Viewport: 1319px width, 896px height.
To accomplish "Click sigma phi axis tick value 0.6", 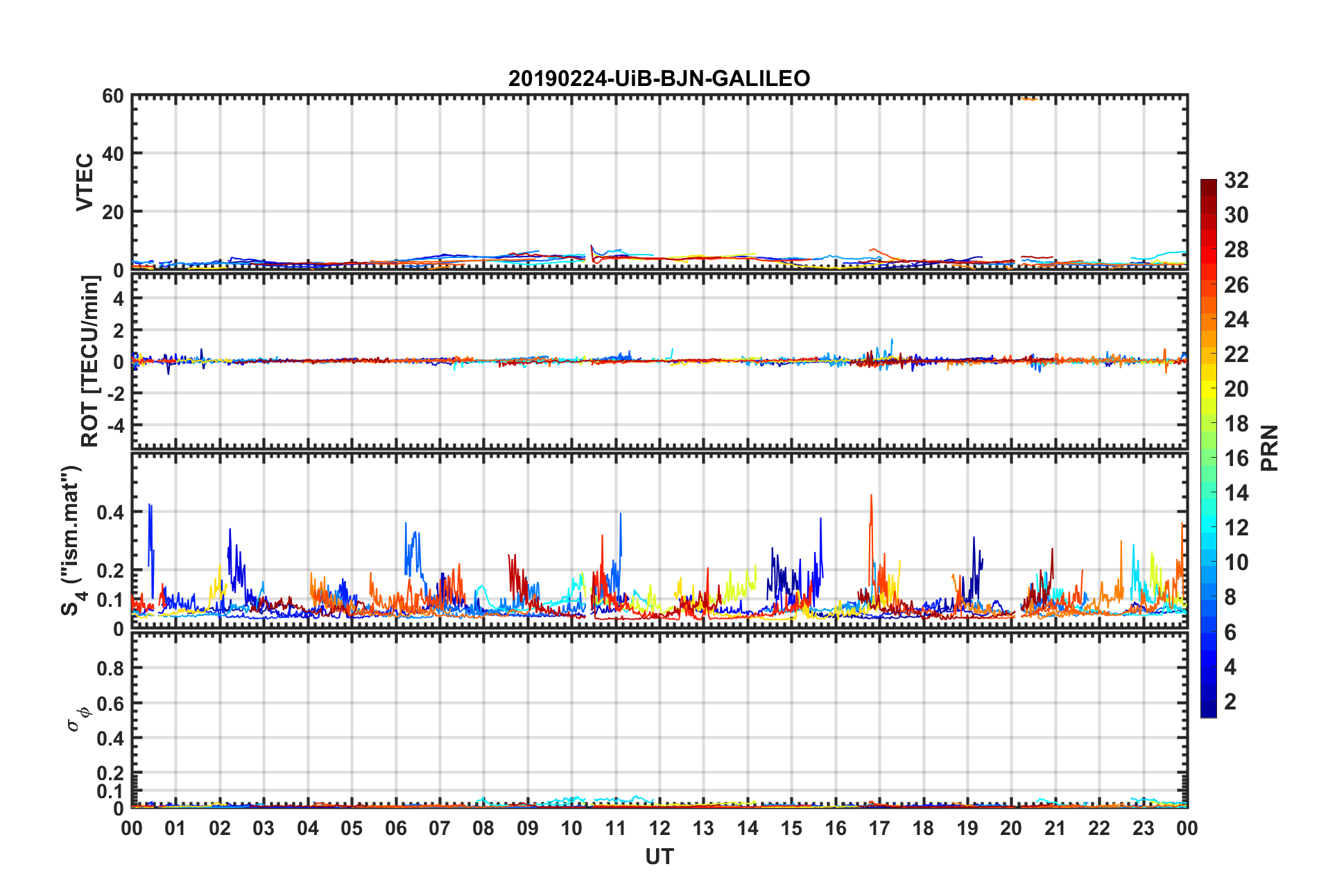I will tap(110, 704).
